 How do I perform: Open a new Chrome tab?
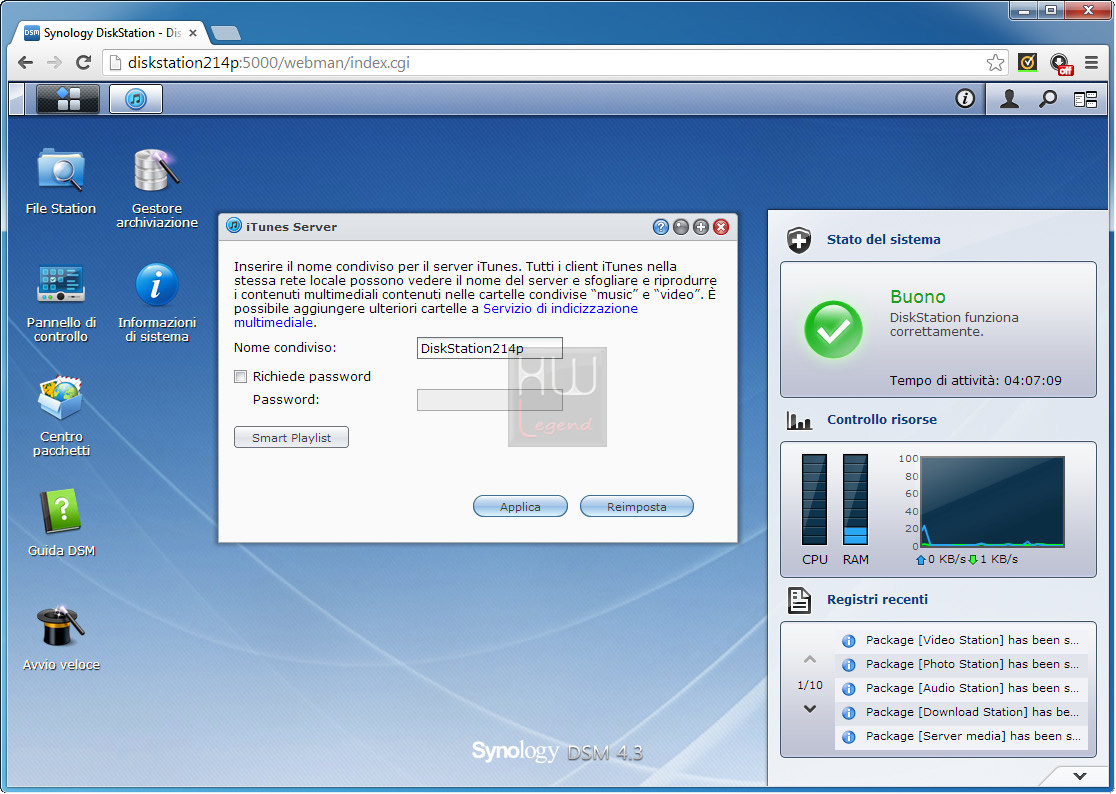(x=226, y=33)
